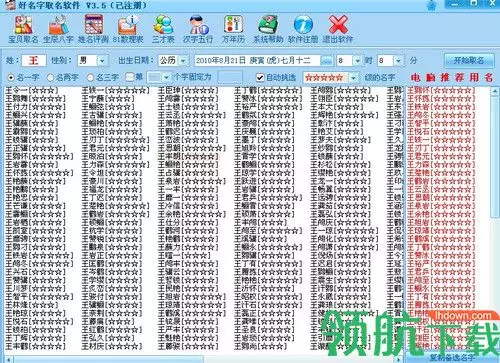Image resolution: width=500 pixels, height=363 pixels.
Task: Select the name 王梦夫 in main list
Action: click(x=340, y=140)
